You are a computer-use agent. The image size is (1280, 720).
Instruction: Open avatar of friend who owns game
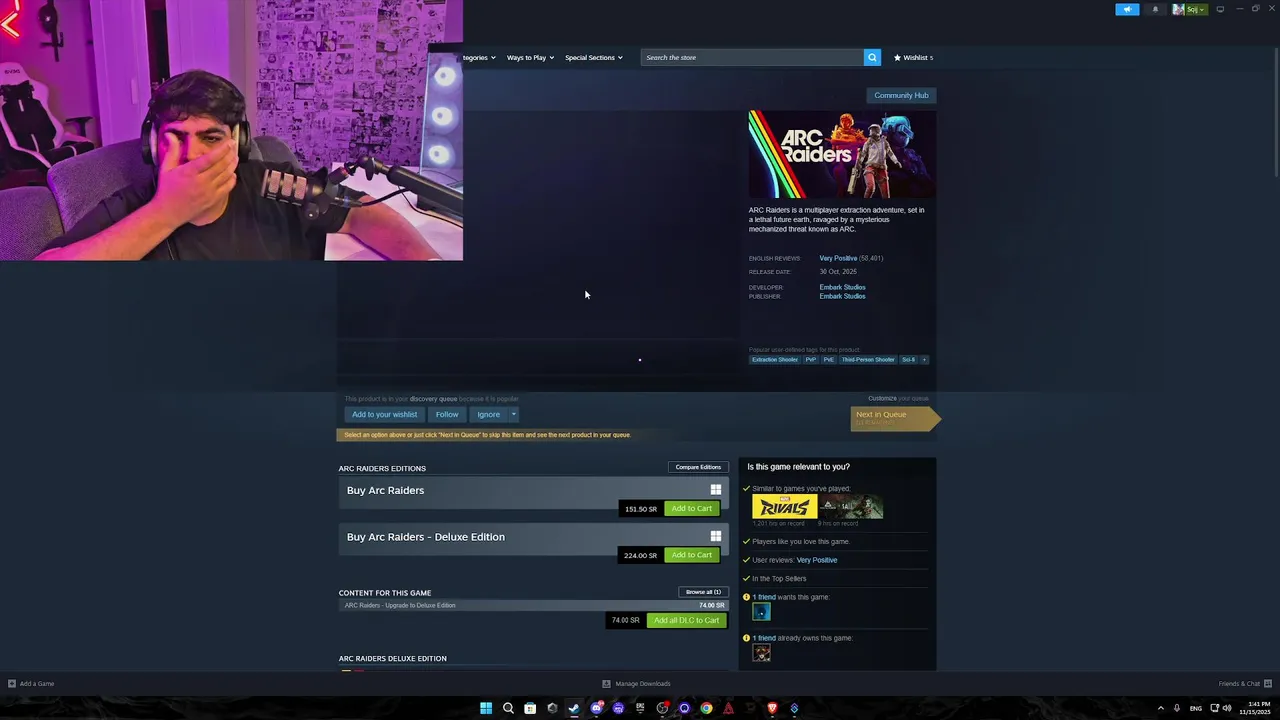click(762, 653)
